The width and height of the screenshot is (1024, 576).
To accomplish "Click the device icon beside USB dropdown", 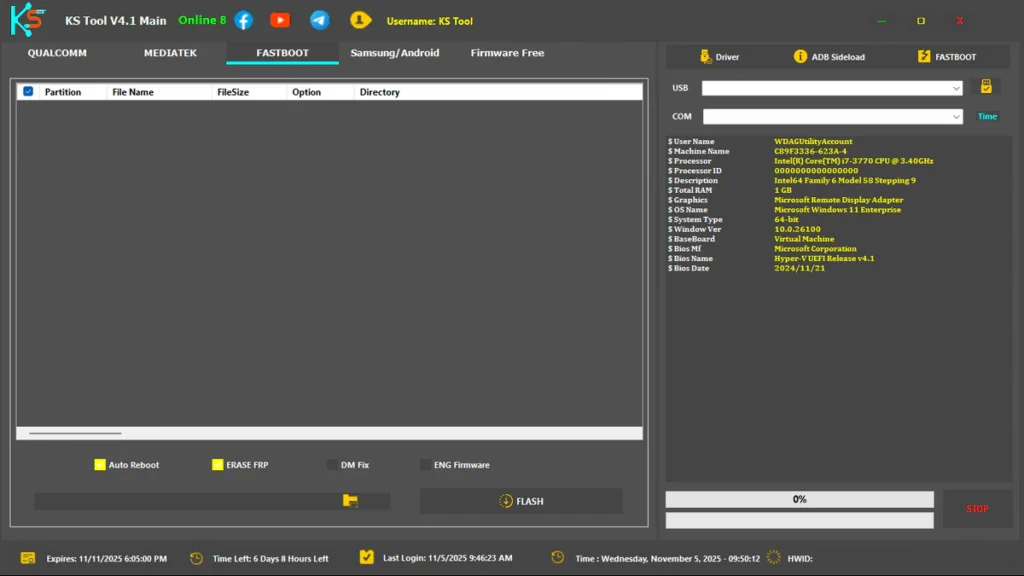I will pos(985,88).
